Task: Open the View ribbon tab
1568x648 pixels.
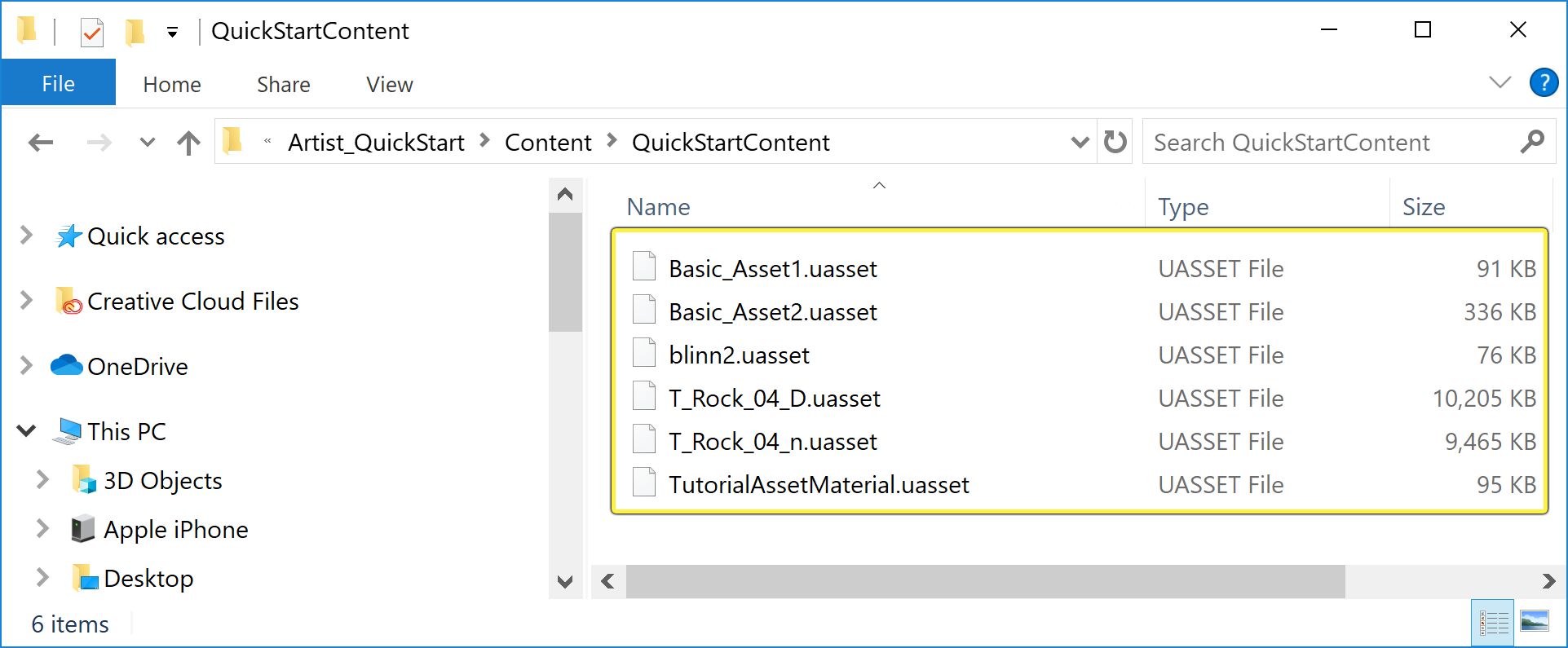Action: (390, 85)
